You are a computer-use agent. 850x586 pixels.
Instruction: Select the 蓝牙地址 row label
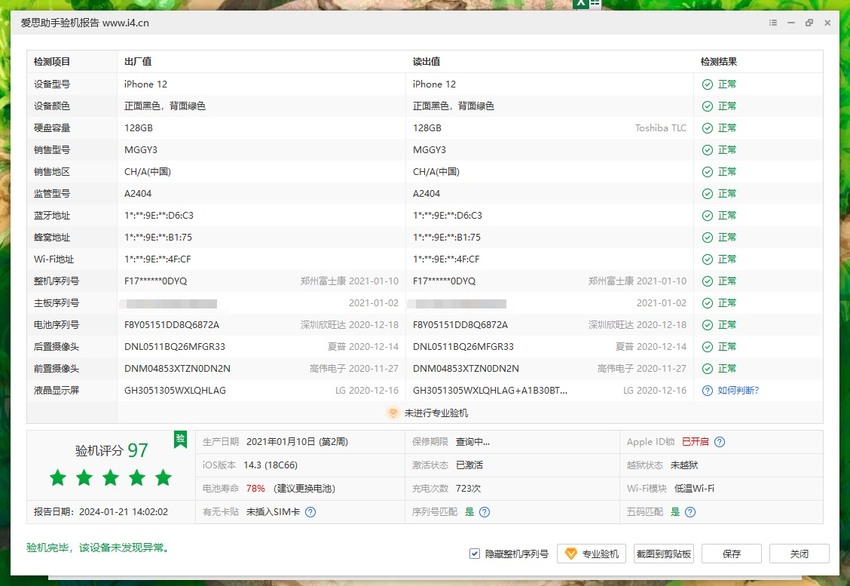(52, 216)
